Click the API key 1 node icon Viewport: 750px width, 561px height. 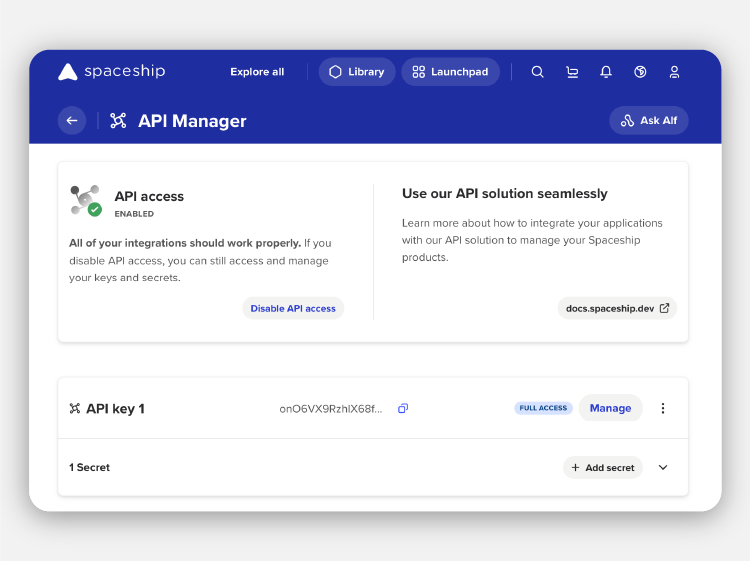pos(75,408)
